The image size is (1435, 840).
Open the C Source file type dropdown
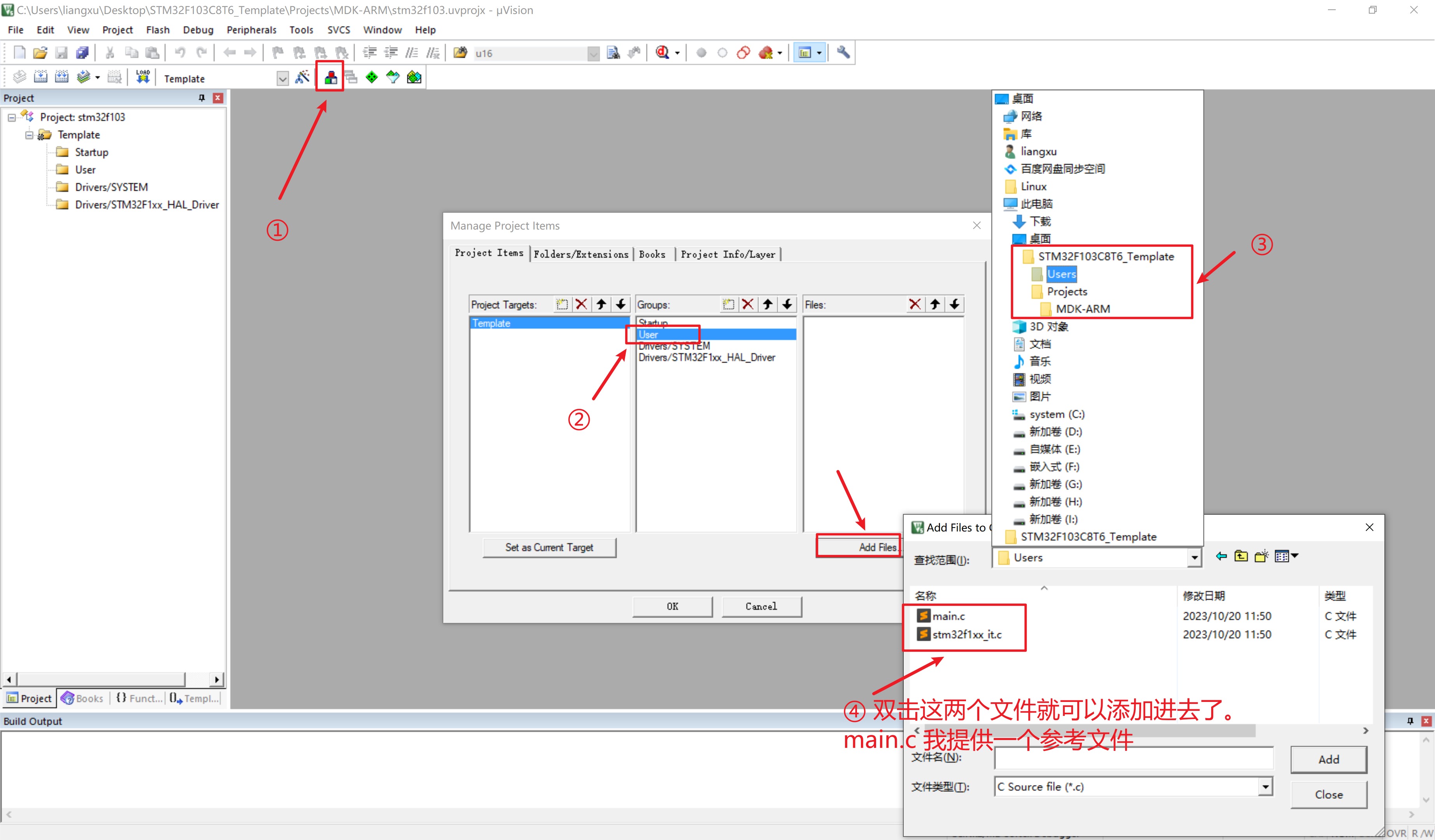tap(1265, 787)
